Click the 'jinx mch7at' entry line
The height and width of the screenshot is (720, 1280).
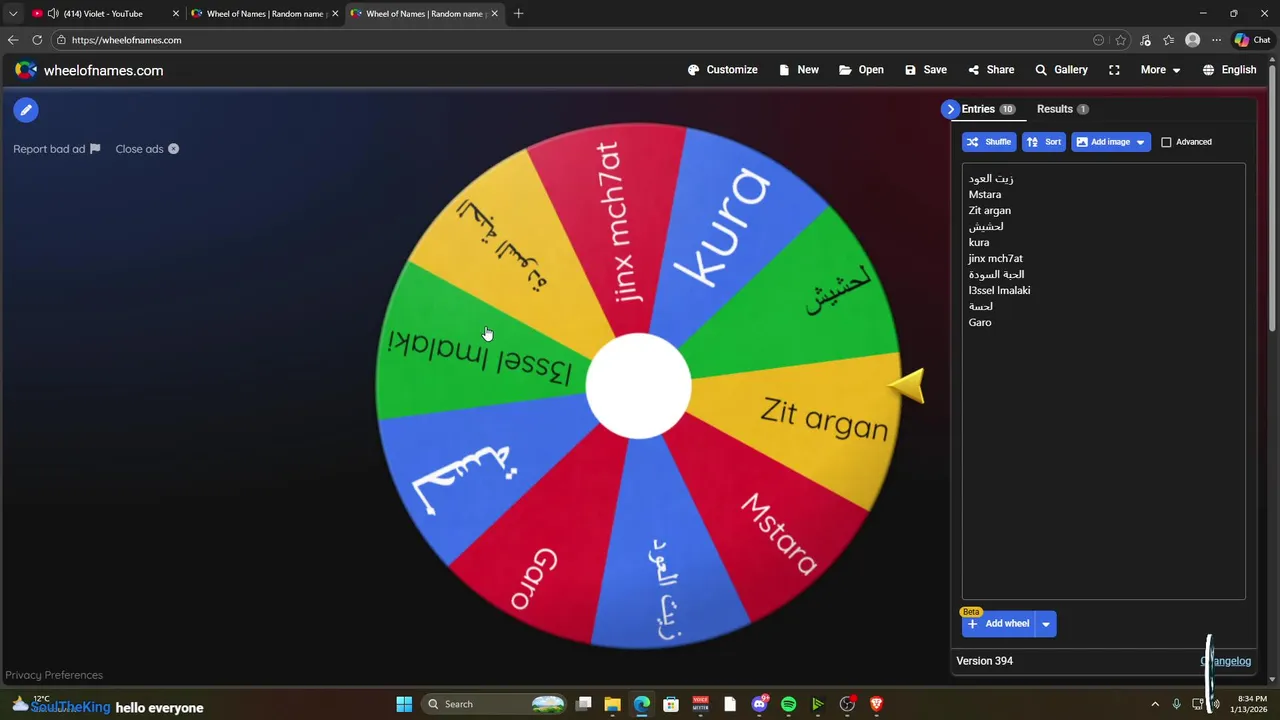pos(996,259)
